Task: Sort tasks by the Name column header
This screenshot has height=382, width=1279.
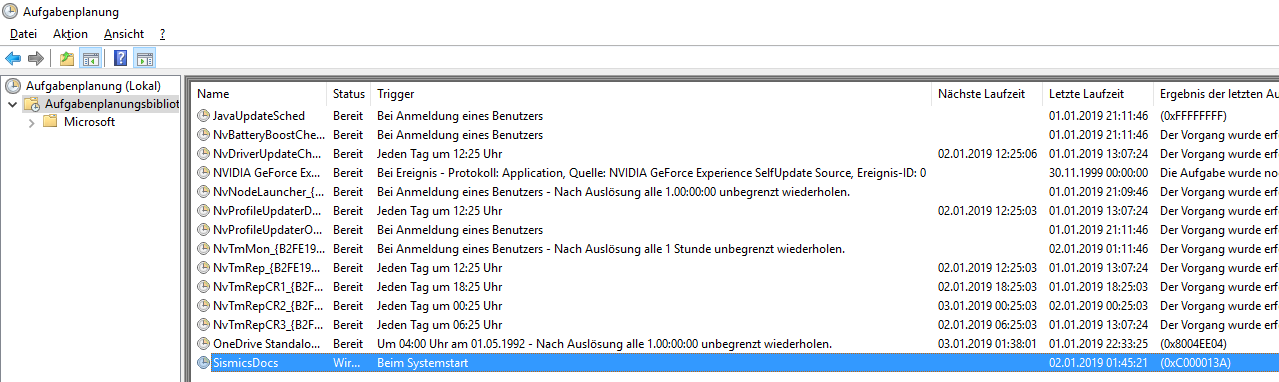Action: (259, 94)
